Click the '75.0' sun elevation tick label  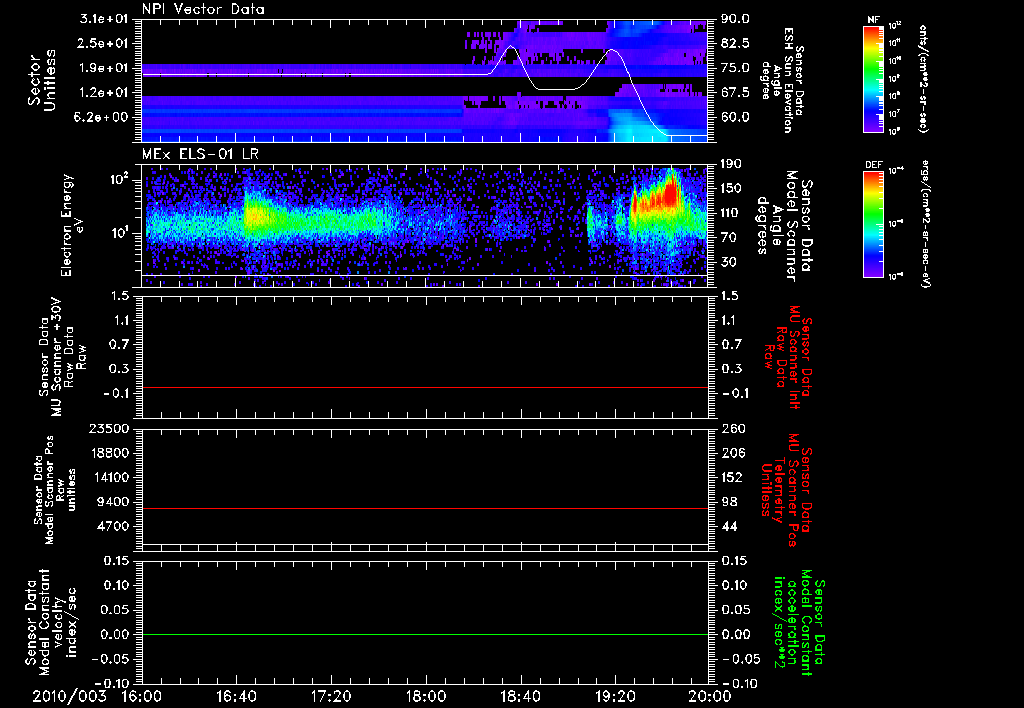(735, 68)
